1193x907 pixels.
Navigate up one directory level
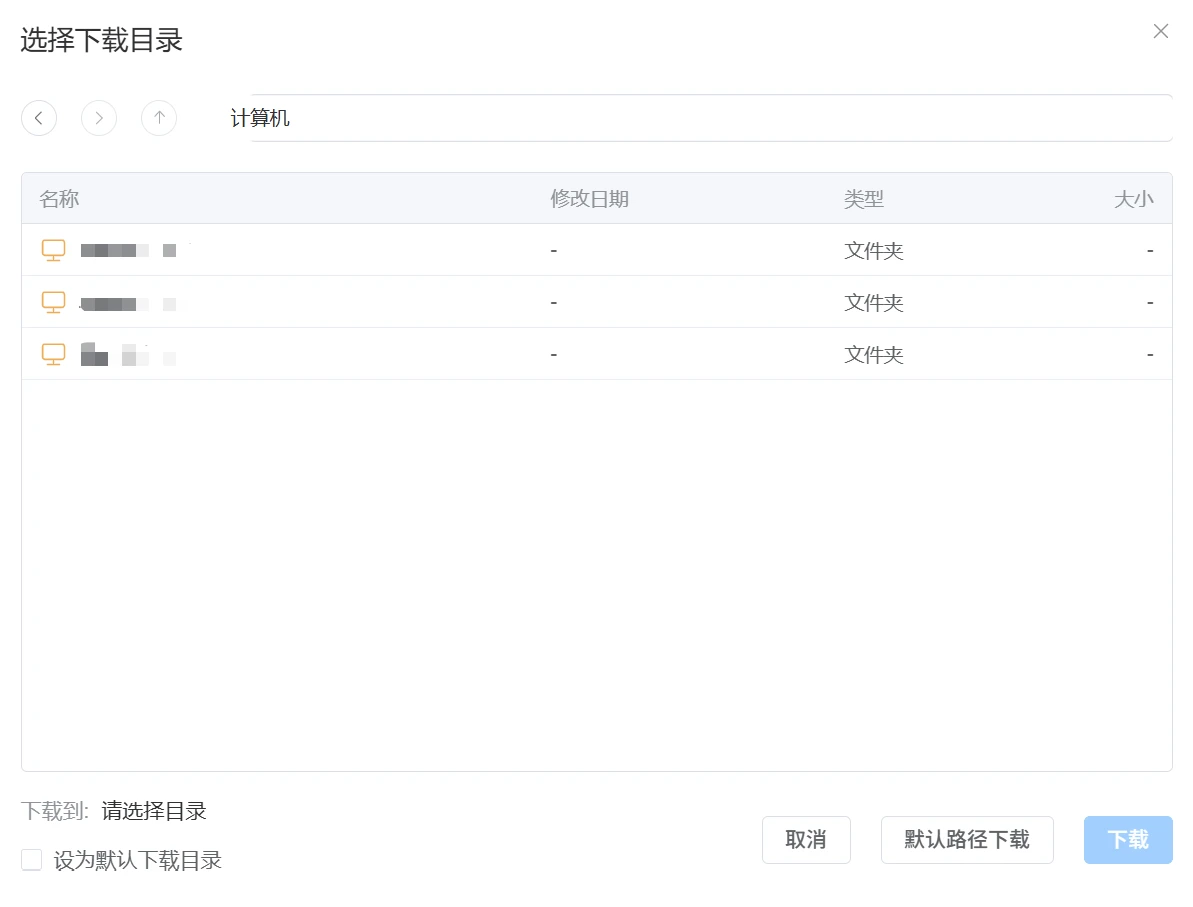pyautogui.click(x=159, y=118)
